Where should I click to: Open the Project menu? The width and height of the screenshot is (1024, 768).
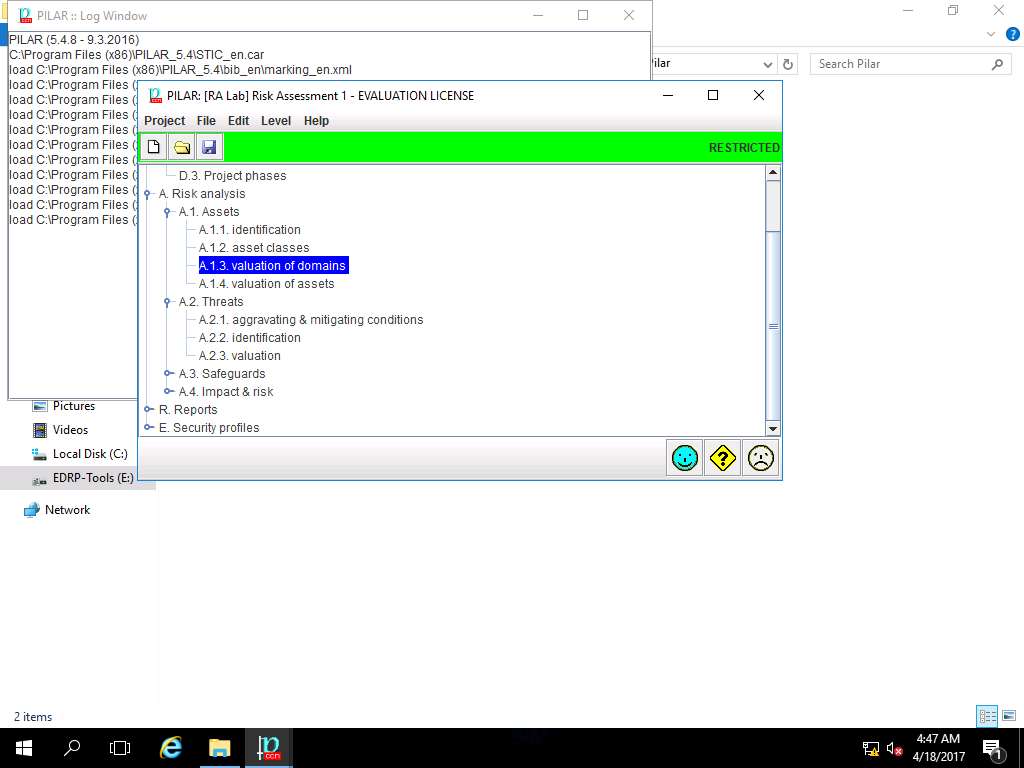point(165,121)
